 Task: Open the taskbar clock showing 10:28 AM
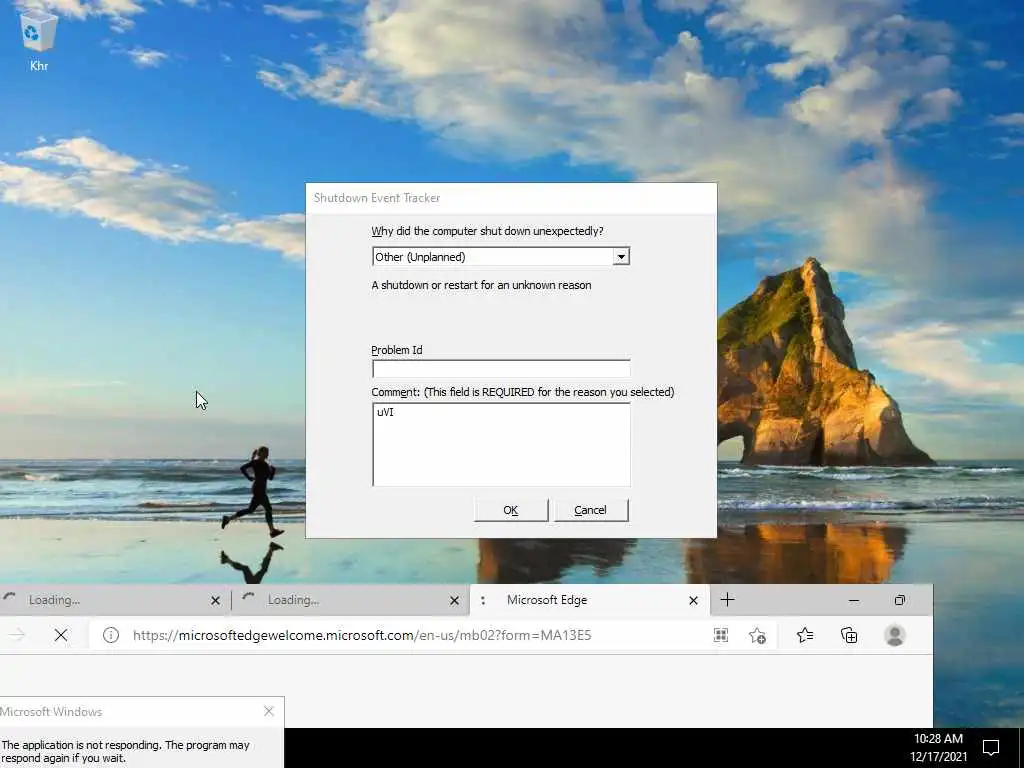click(938, 748)
